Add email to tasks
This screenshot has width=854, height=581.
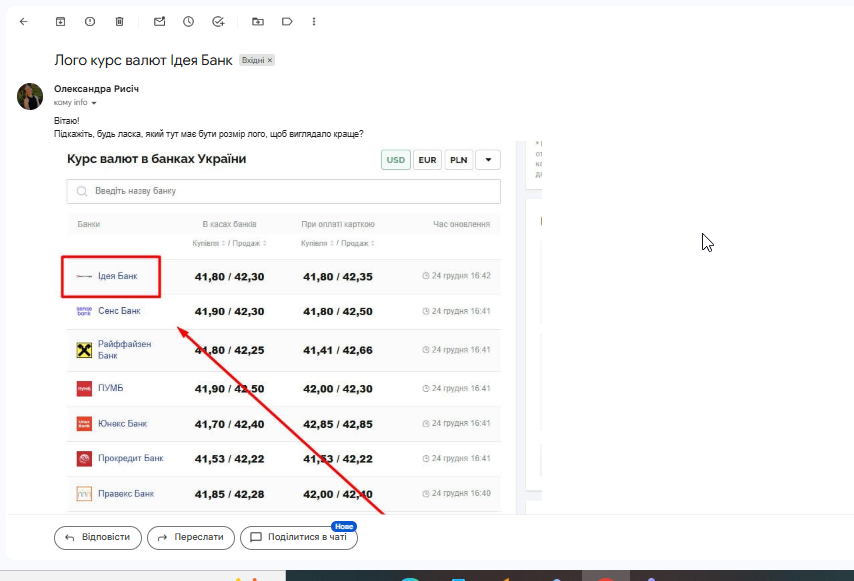(218, 22)
